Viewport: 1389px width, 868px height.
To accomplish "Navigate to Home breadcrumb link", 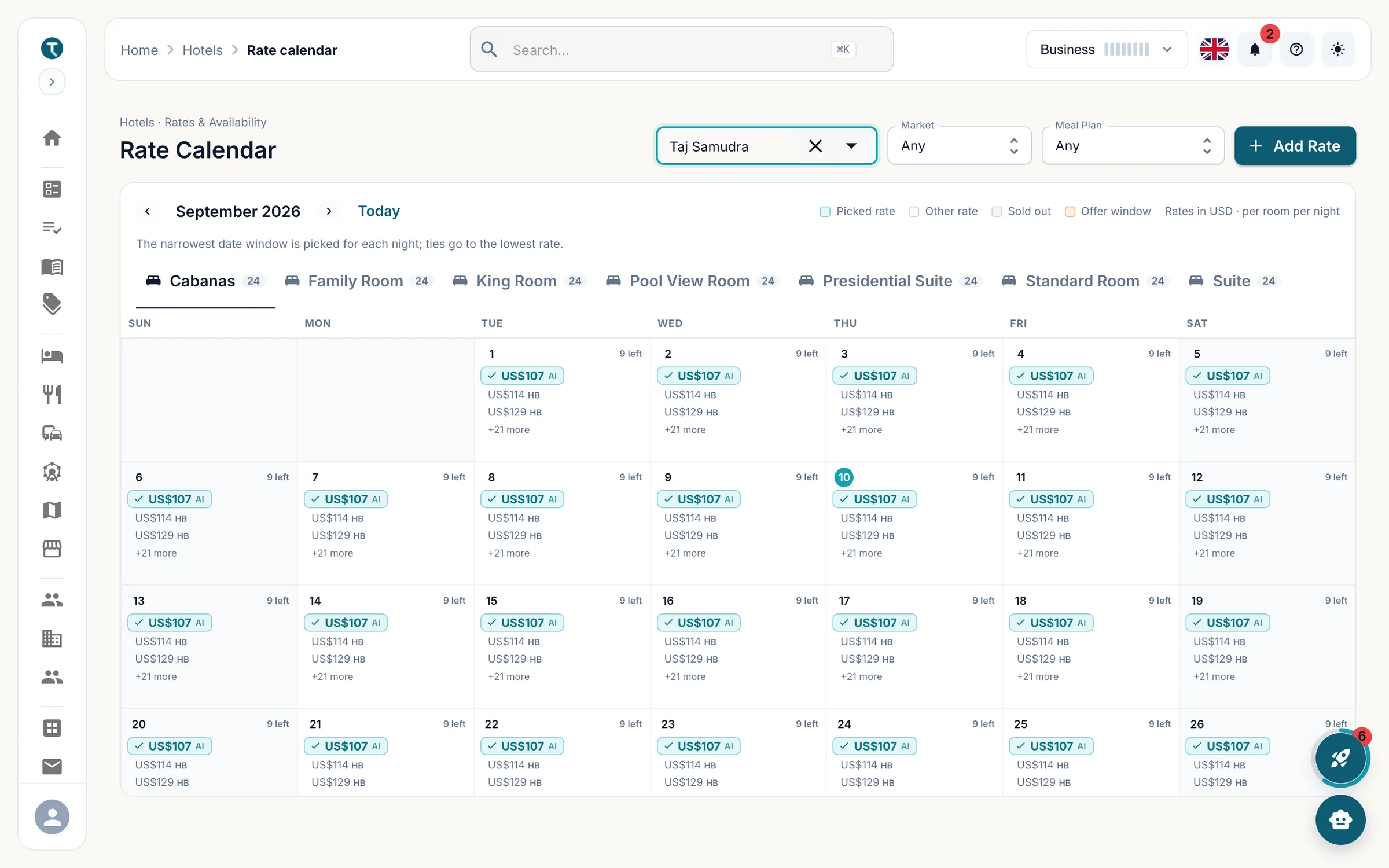I will coord(139,50).
